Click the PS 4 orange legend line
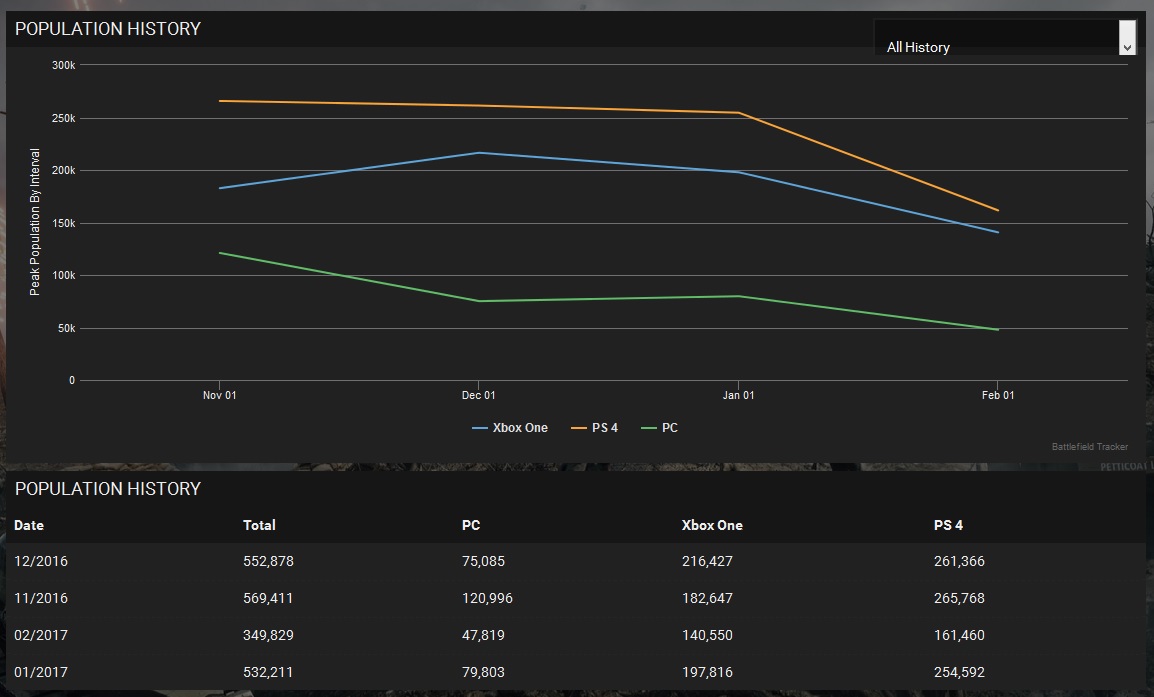The height and width of the screenshot is (697, 1154). coord(579,428)
